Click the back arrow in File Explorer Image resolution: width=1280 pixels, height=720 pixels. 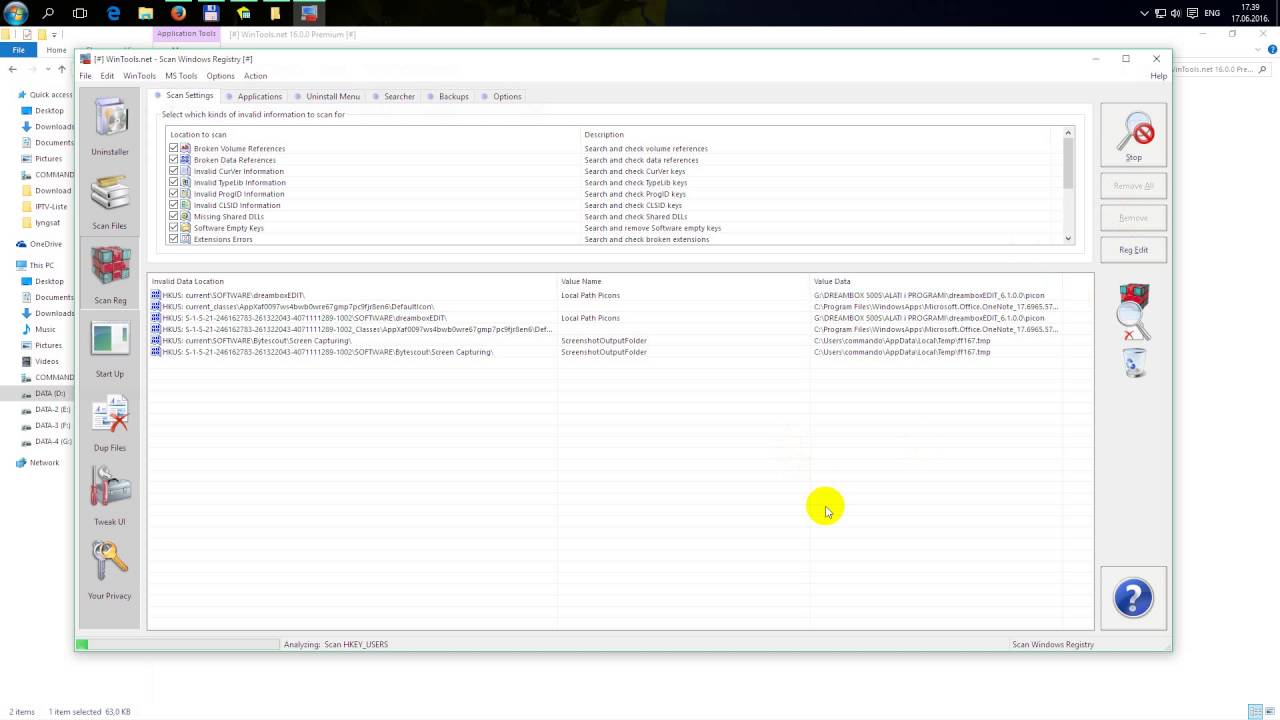(x=13, y=69)
